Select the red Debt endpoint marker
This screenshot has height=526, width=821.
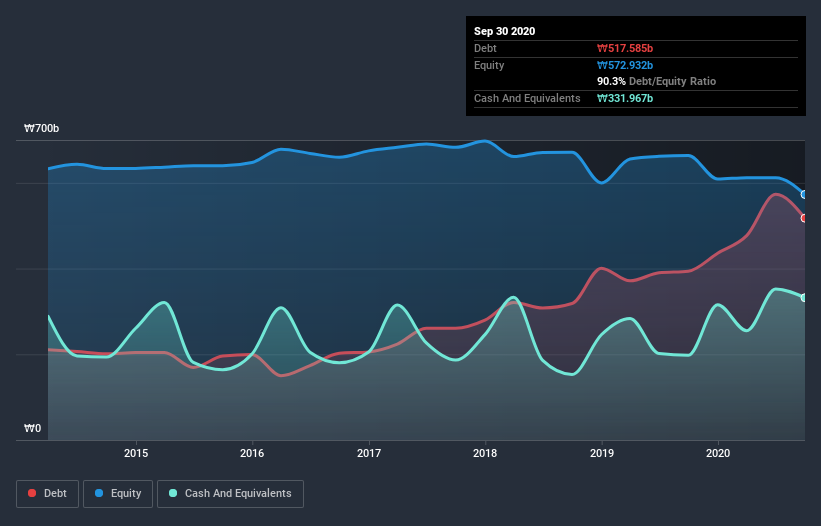804,218
